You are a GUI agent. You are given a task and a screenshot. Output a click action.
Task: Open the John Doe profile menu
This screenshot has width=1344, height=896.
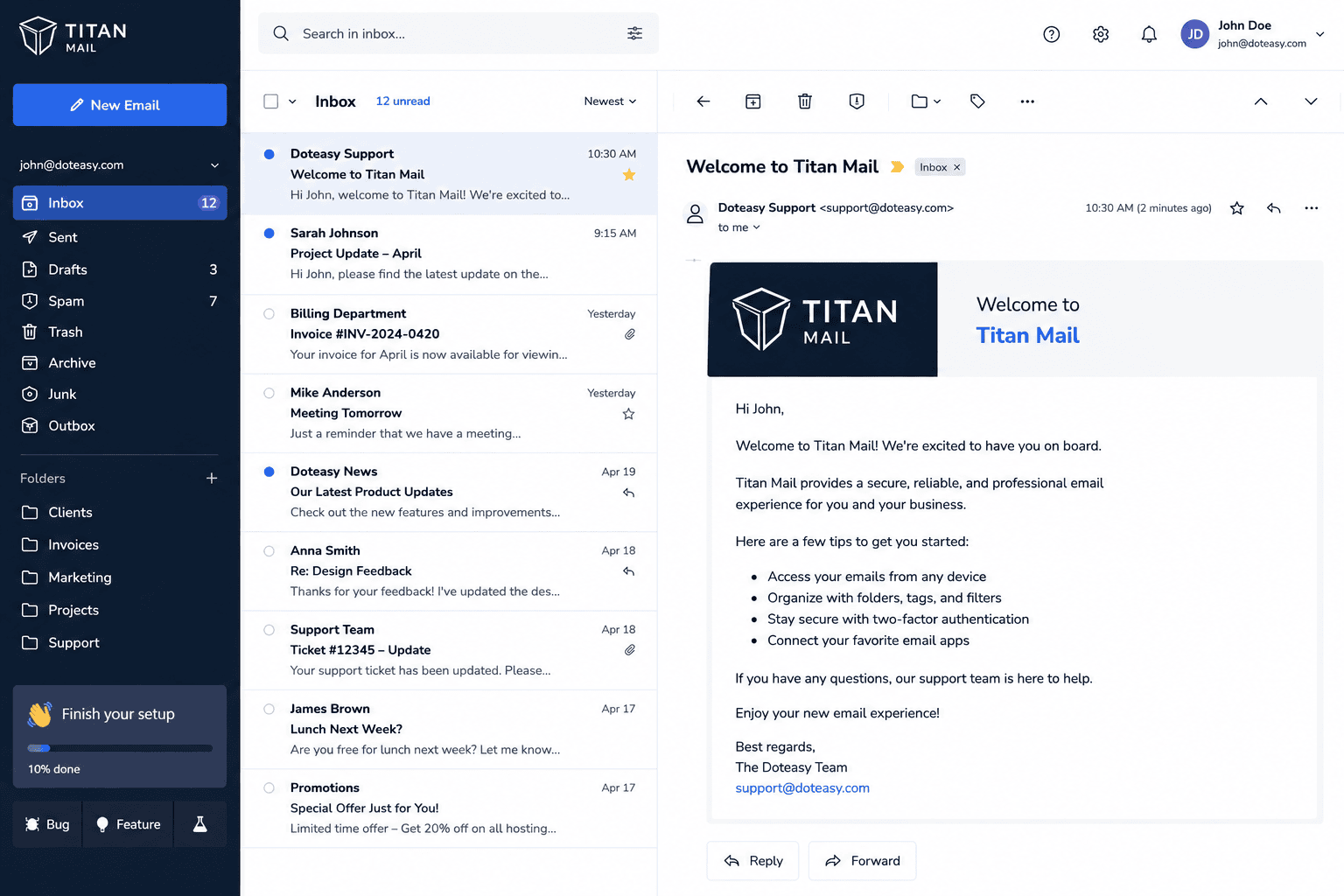click(1252, 34)
